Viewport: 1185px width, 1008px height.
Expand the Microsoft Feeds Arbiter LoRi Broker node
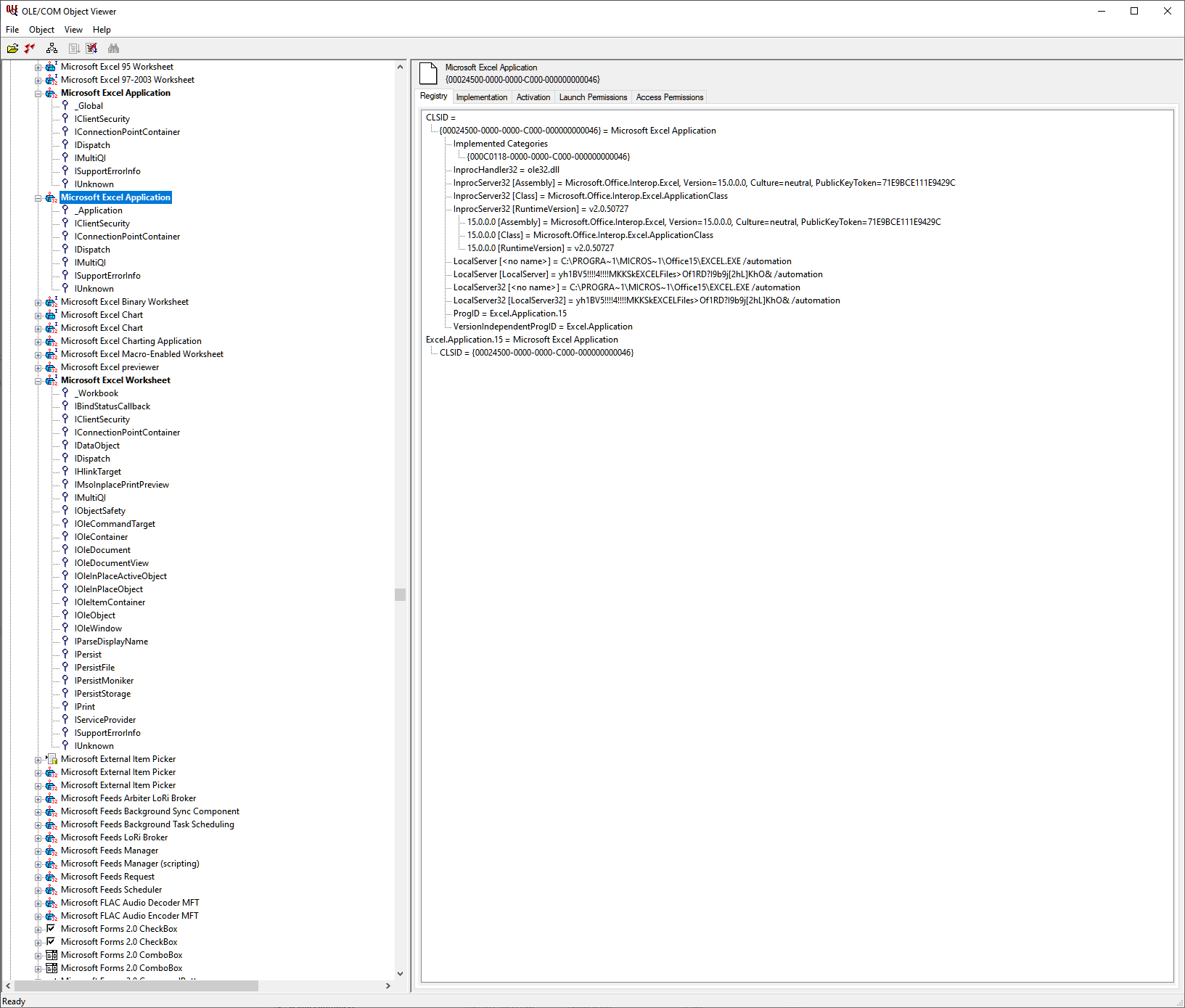click(x=38, y=799)
